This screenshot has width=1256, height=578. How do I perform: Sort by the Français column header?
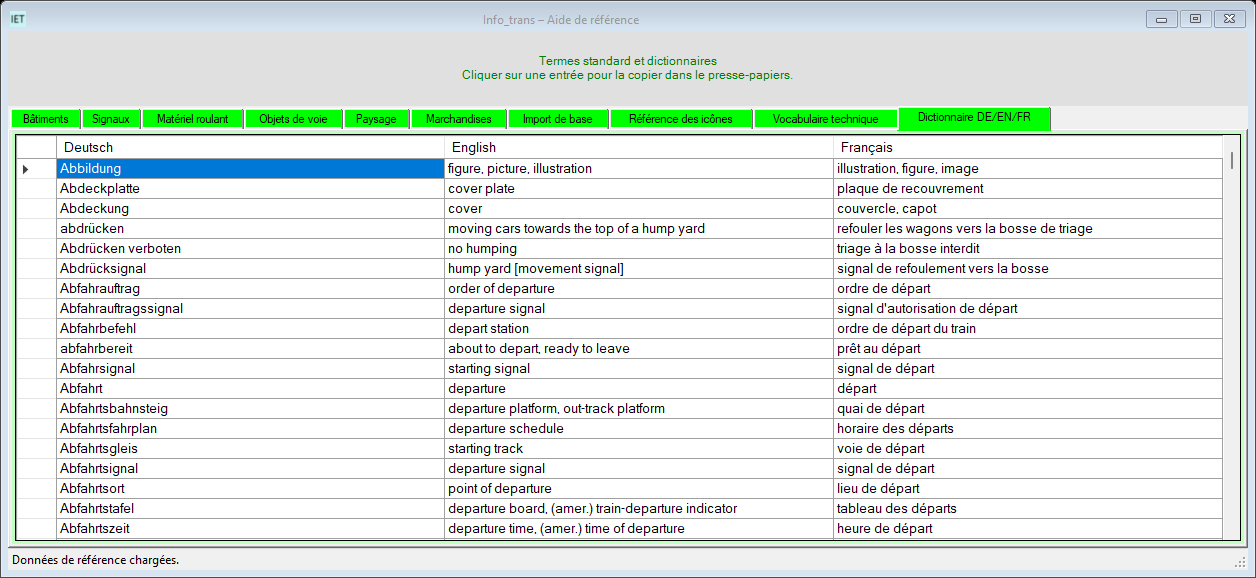pos(1027,148)
